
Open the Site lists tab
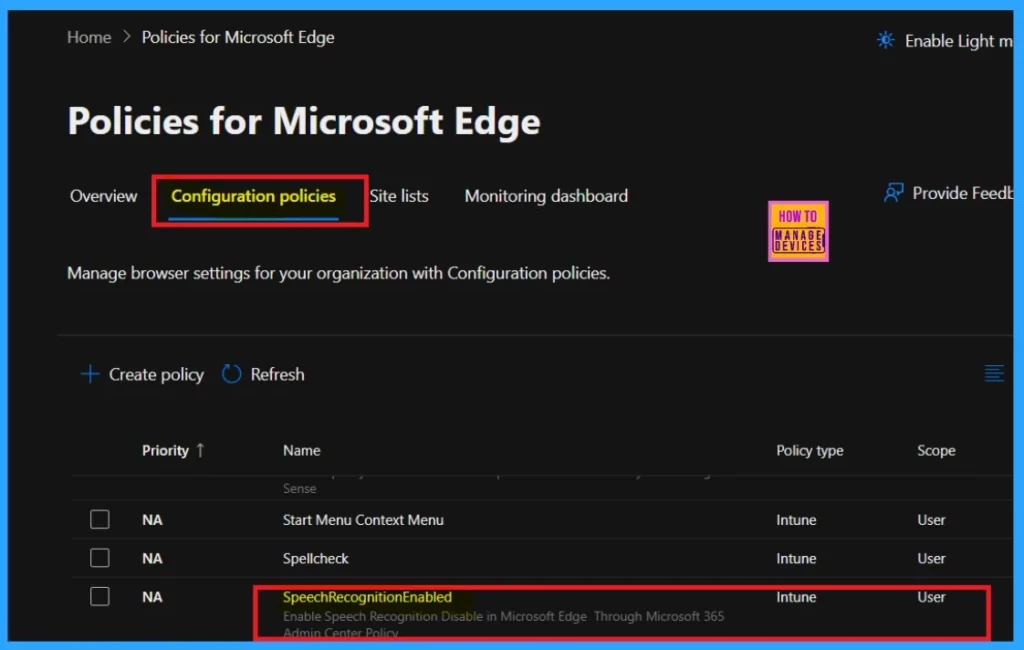point(399,196)
